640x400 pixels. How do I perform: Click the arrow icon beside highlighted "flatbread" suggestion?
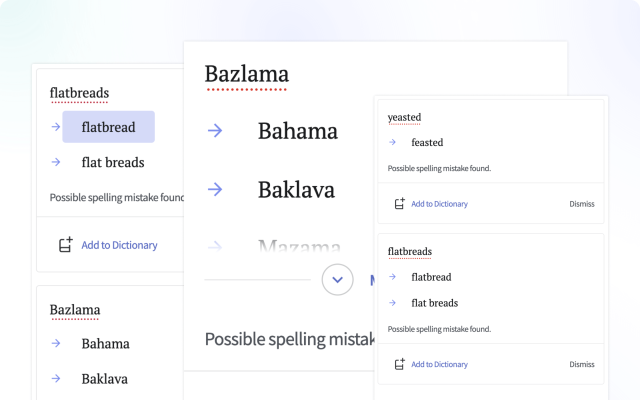click(x=56, y=127)
